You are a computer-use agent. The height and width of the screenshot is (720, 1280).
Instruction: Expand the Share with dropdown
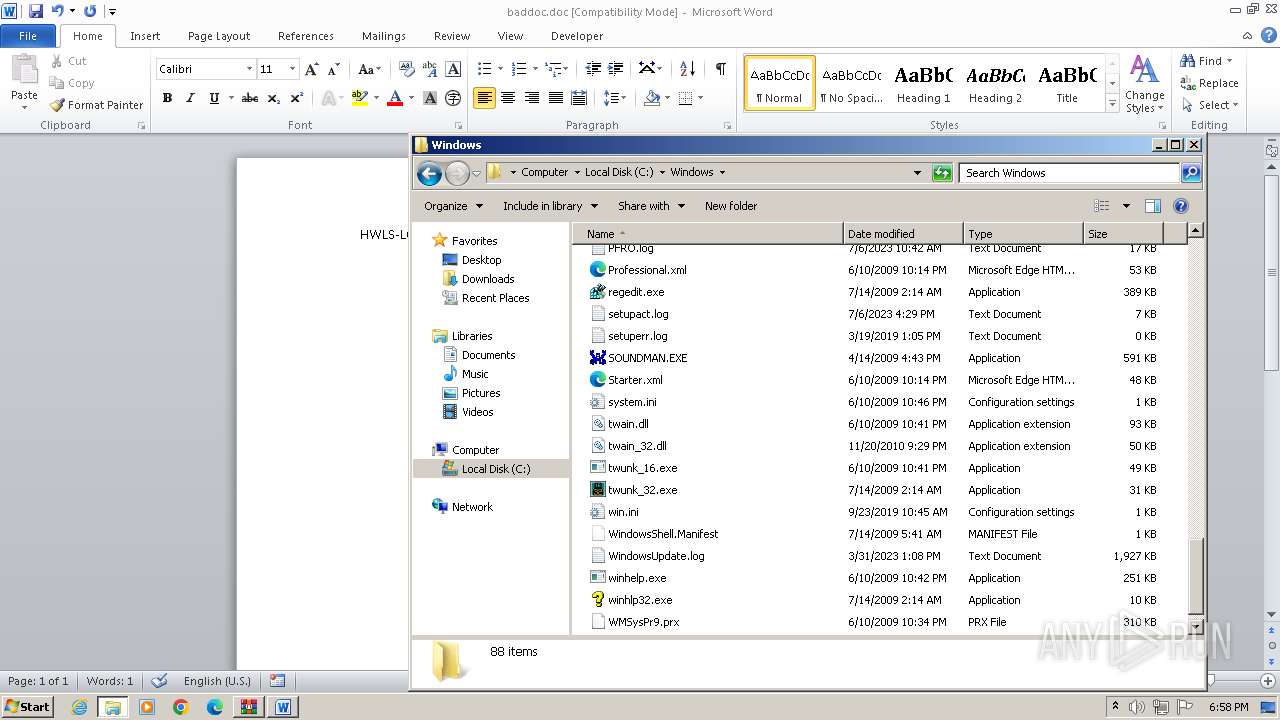pos(651,206)
